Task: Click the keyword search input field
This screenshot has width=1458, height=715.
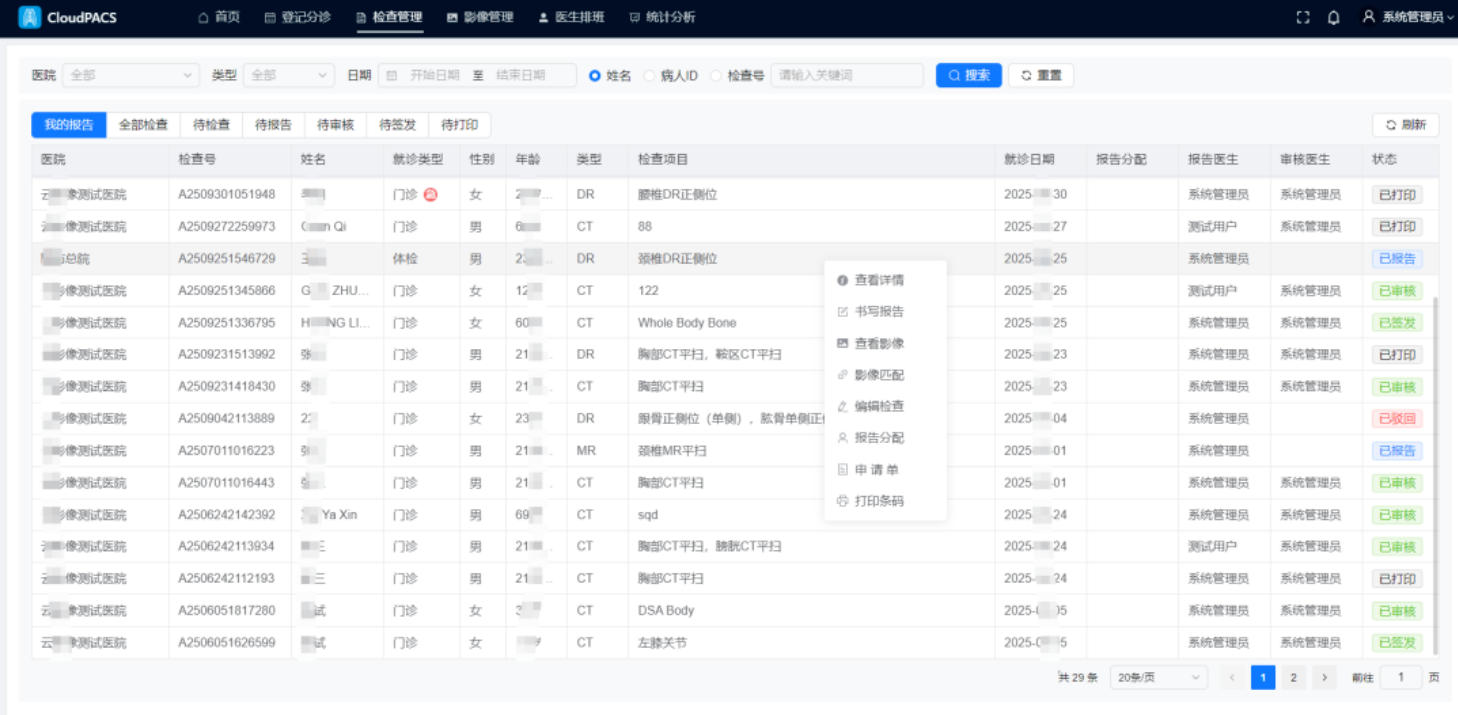Action: point(846,75)
